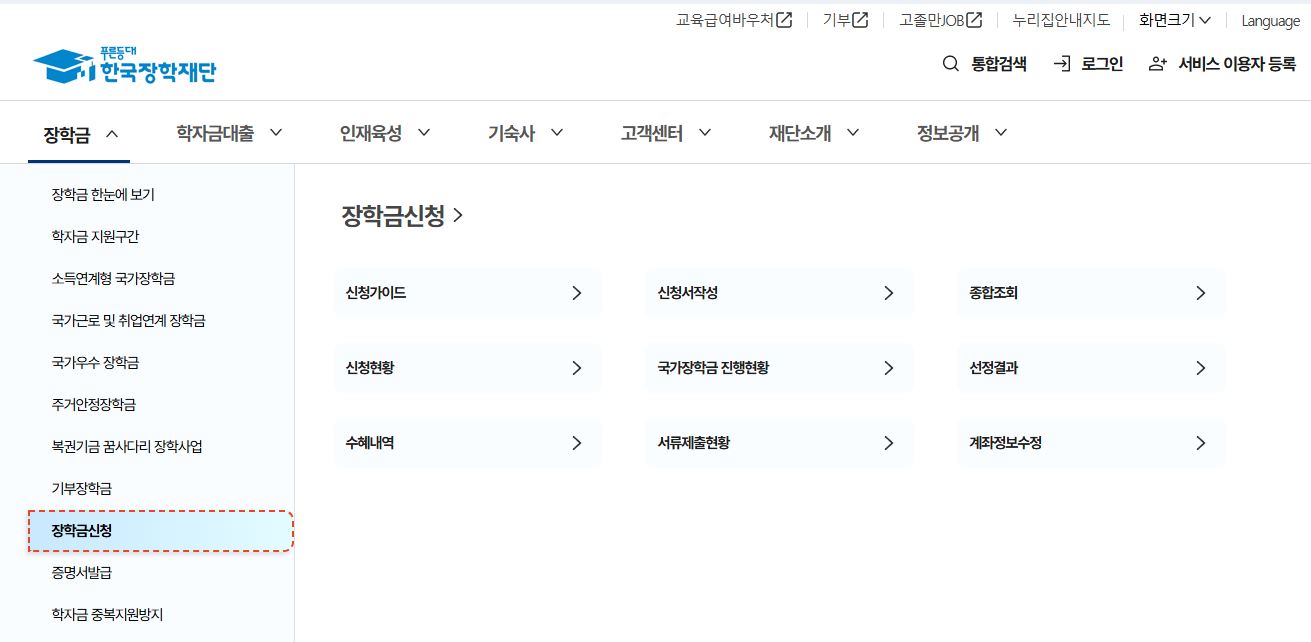Click the Language link
Image resolution: width=1311 pixels, height=642 pixels.
[x=1269, y=19]
